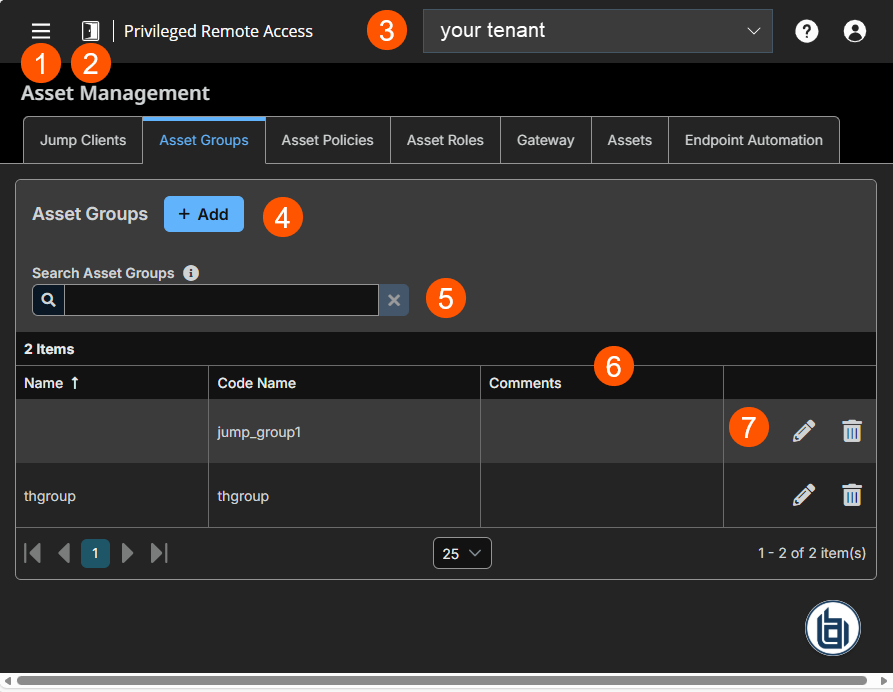This screenshot has height=692, width=893.
Task: Open the Endpoint Automation tab
Action: [x=753, y=140]
